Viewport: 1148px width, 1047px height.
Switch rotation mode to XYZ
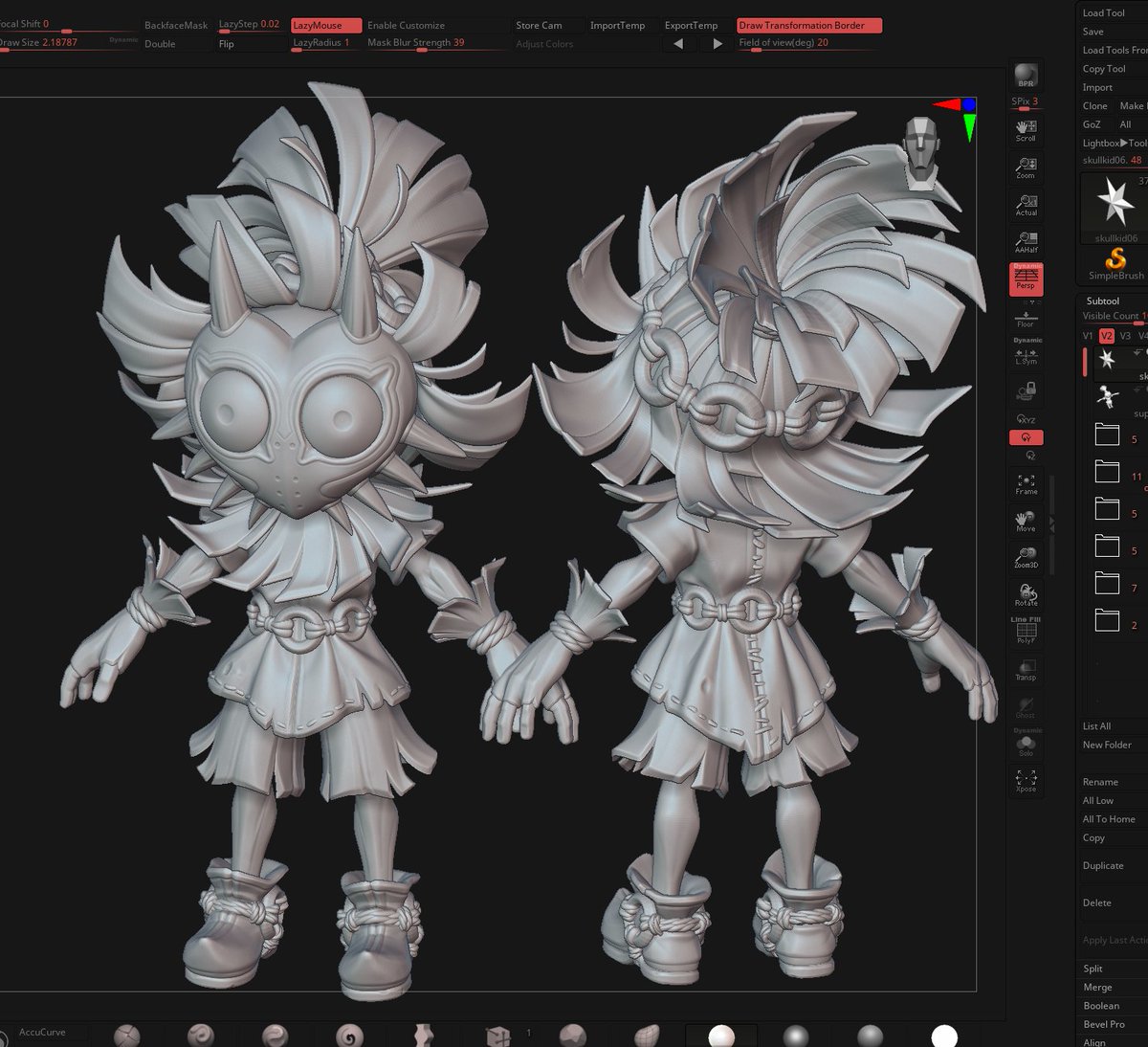tap(1026, 419)
